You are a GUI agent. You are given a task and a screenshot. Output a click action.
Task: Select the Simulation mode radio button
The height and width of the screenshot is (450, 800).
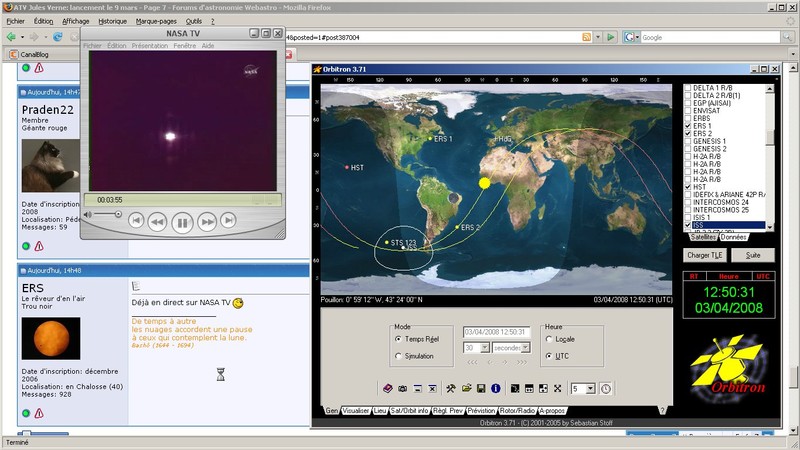pyautogui.click(x=398, y=356)
